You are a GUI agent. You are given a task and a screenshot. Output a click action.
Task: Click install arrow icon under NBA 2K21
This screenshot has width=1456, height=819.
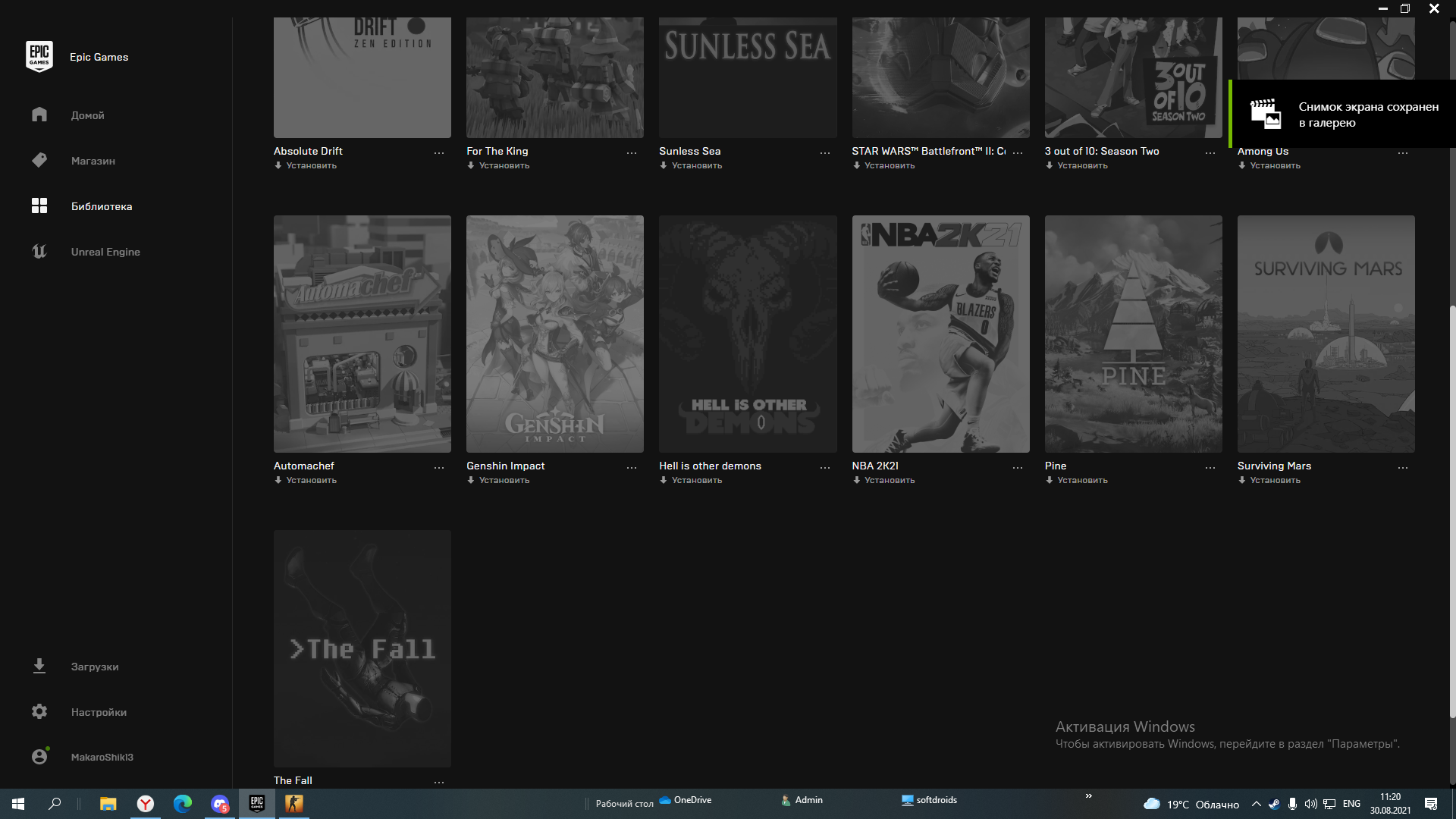[856, 480]
